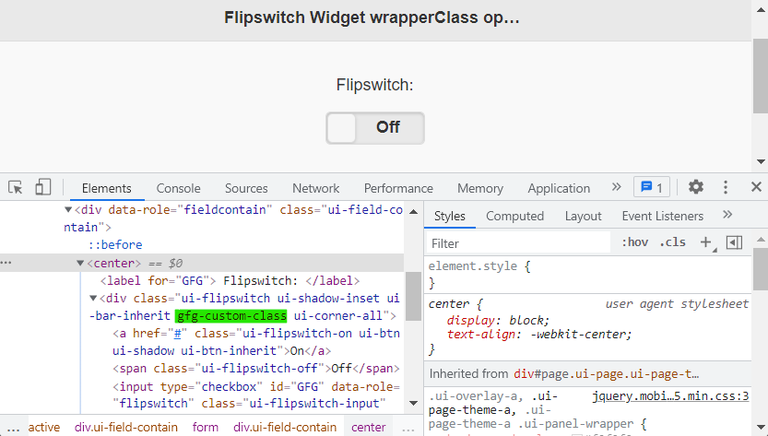
Task: Switch to the Elements tab
Action: (x=106, y=188)
